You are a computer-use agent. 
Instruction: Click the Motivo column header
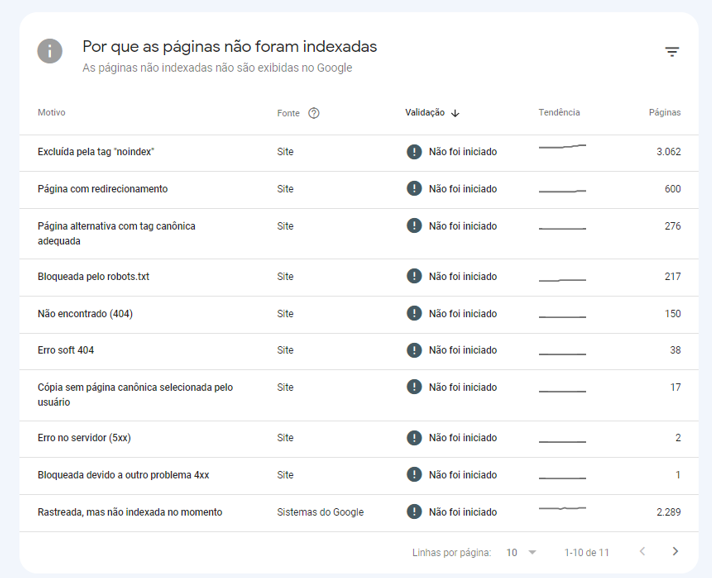coord(51,113)
